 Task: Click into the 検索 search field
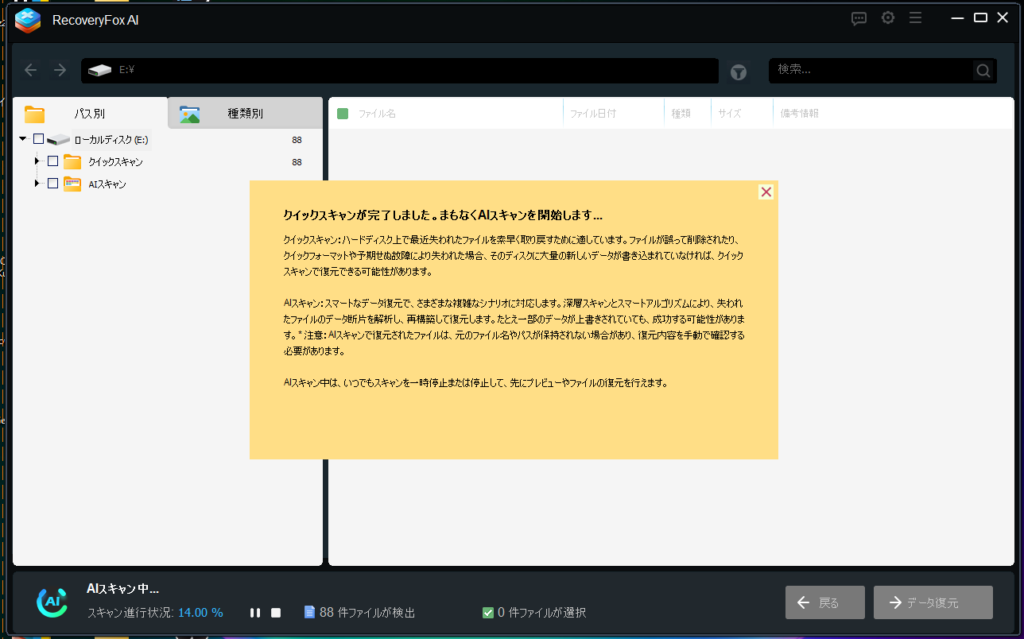click(870, 70)
